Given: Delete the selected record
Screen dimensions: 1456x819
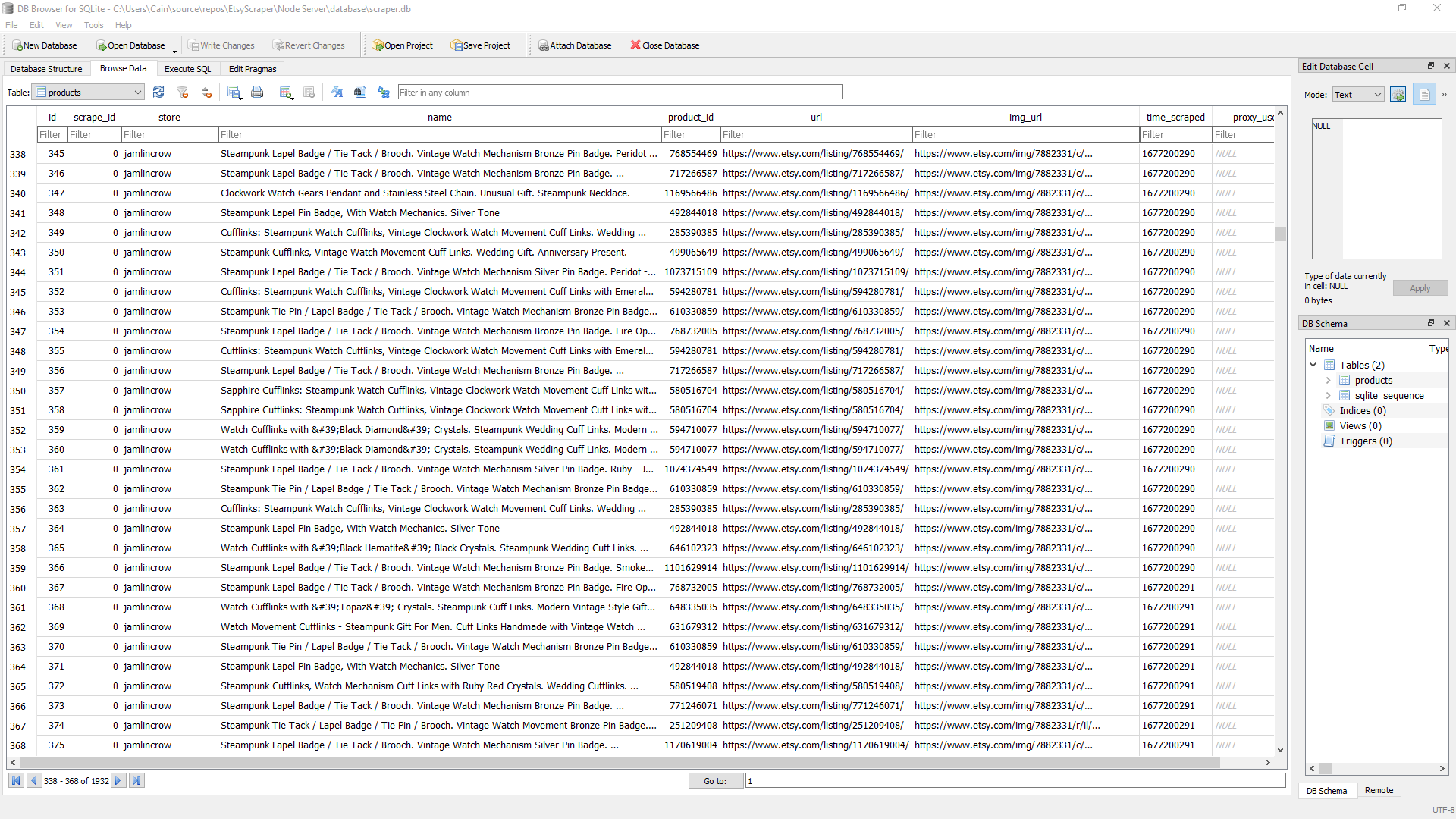Looking at the screenshot, I should (x=309, y=92).
